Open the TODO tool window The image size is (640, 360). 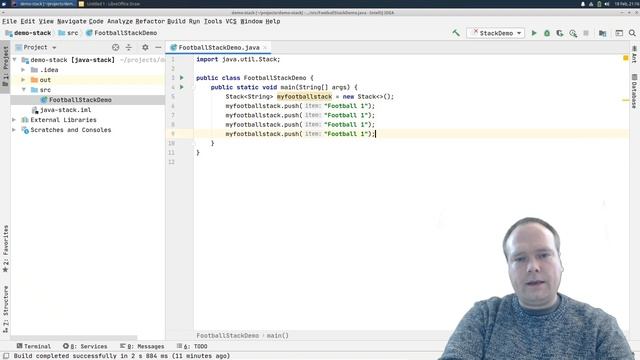192,346
